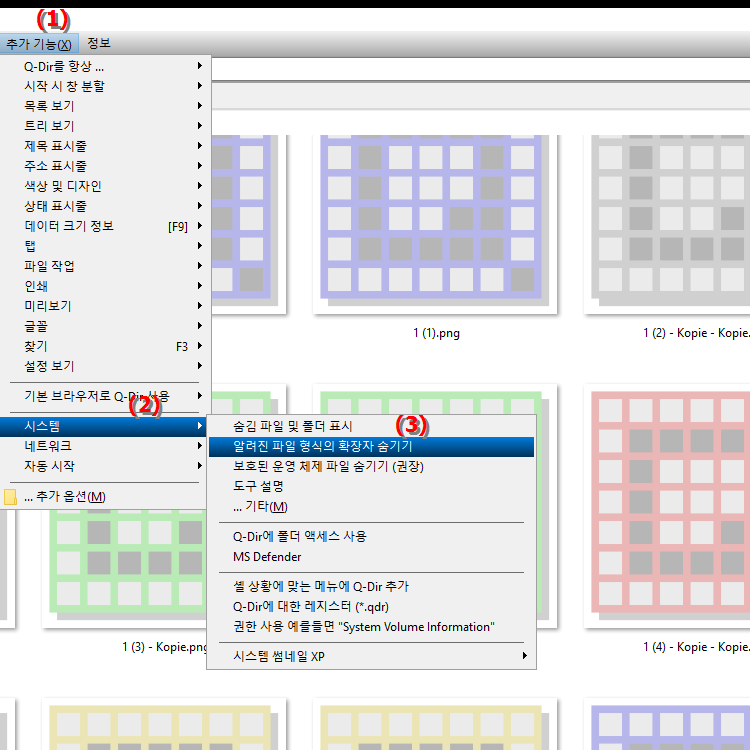Toggle 셸 상황에 맞는 메뉴에 Q-Dir 추가
750x750 pixels.
371,587
